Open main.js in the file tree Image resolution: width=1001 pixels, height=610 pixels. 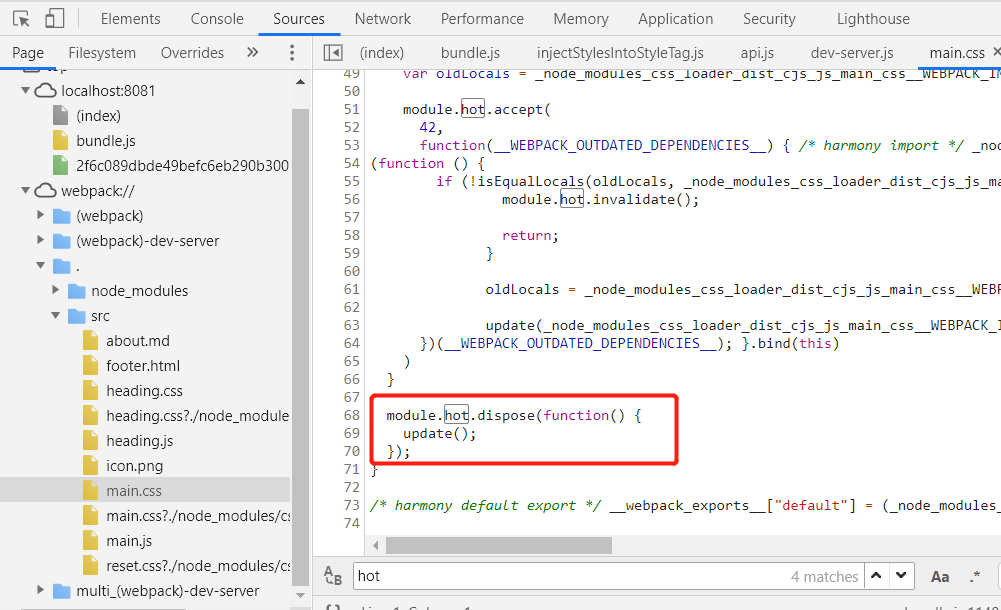pos(129,540)
